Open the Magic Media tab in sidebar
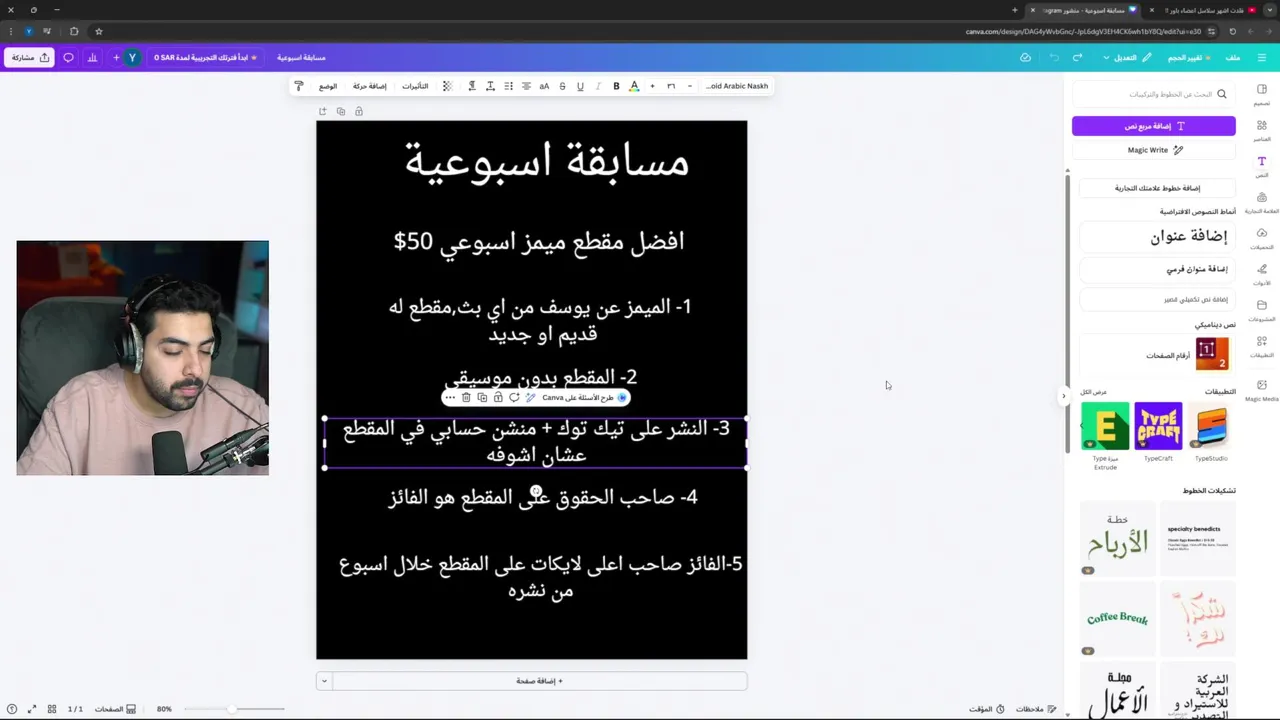1280x720 pixels. tap(1261, 390)
